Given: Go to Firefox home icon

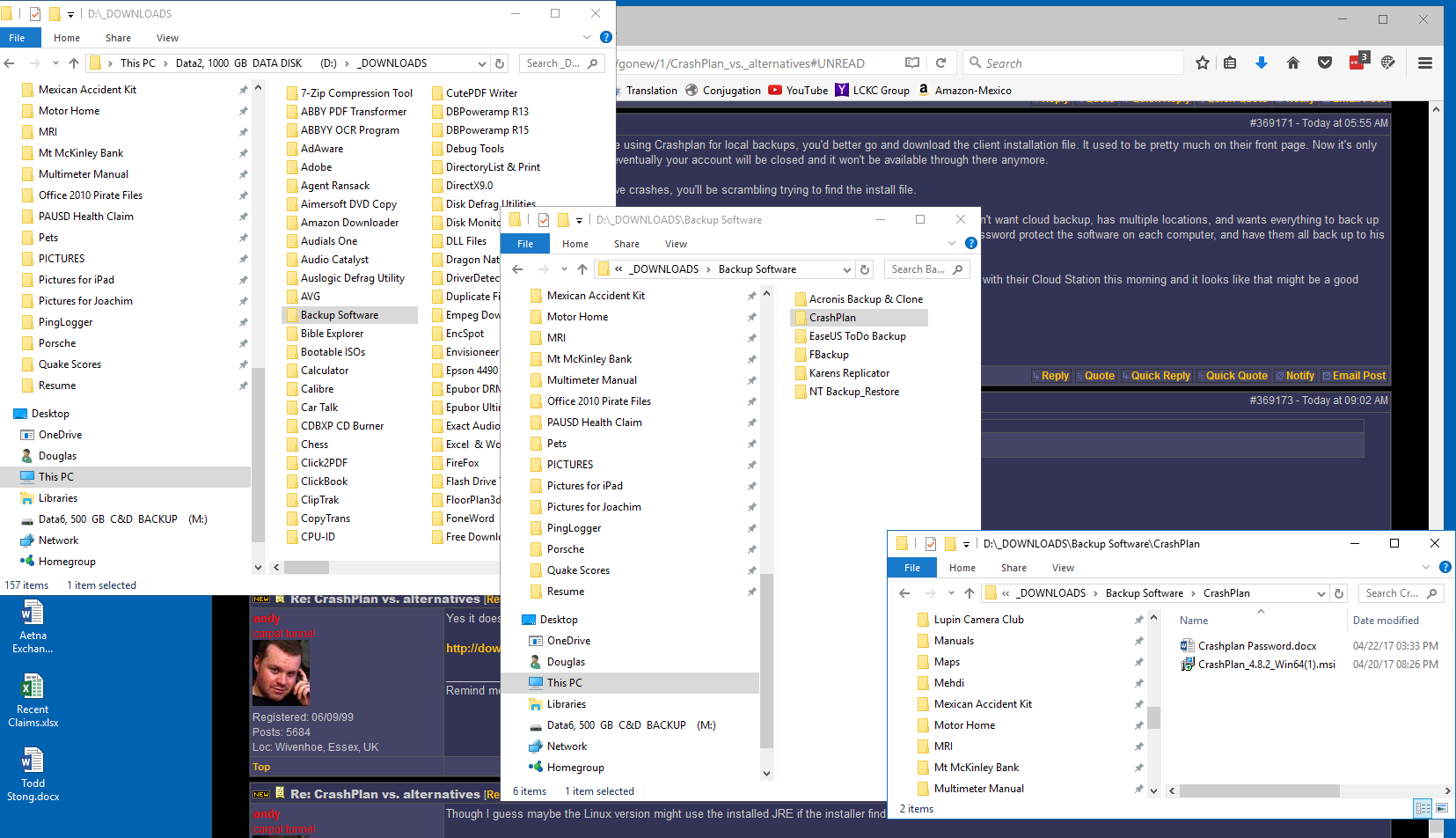Looking at the screenshot, I should coord(1292,62).
